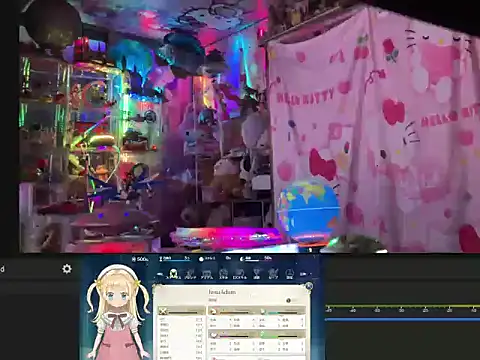This screenshot has width=480, height=360.
Task: Click the gold coin counter in the top bar
Action: click(140, 259)
